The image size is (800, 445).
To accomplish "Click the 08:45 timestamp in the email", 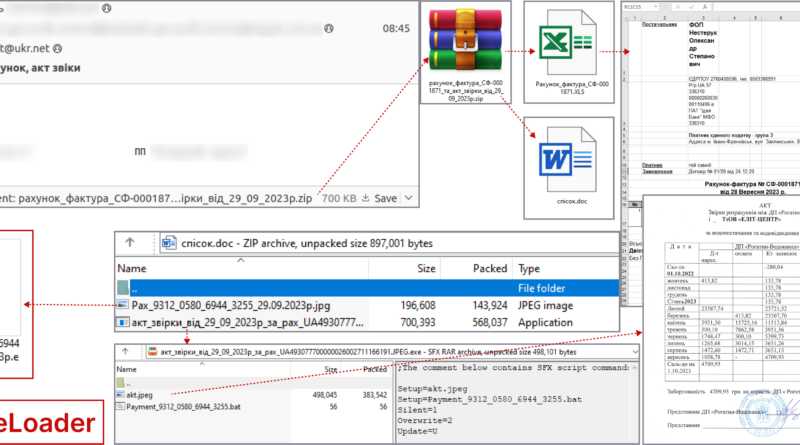I will tap(396, 29).
